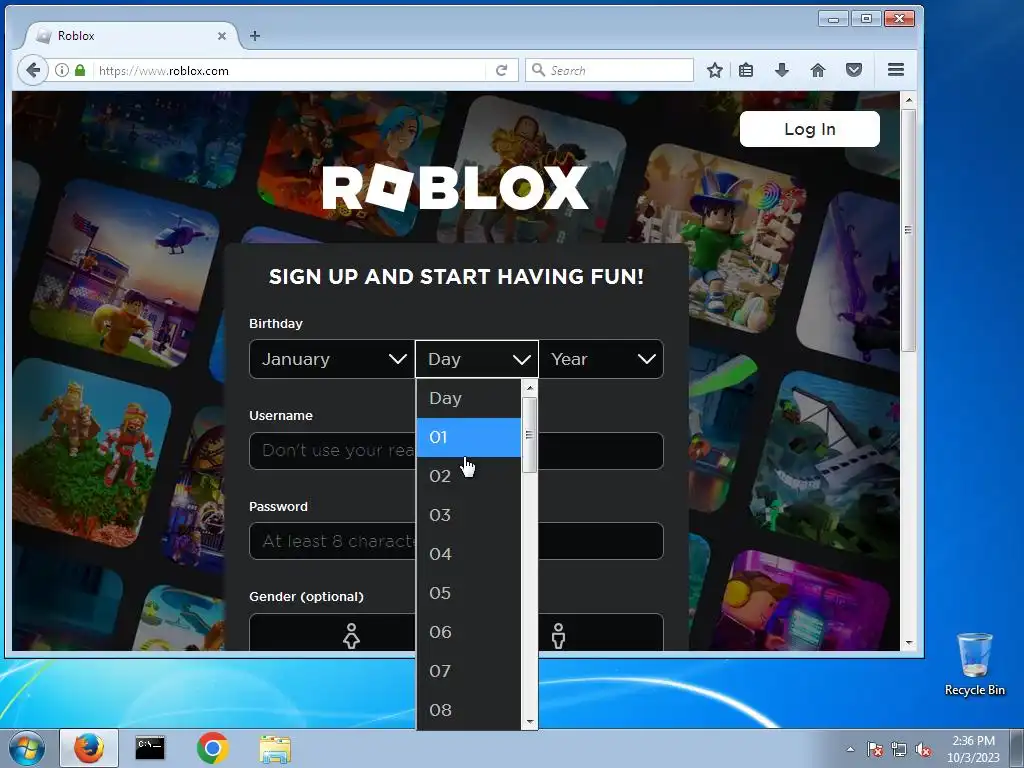Choose day 07 from the list
The image size is (1024, 768).
(469, 671)
